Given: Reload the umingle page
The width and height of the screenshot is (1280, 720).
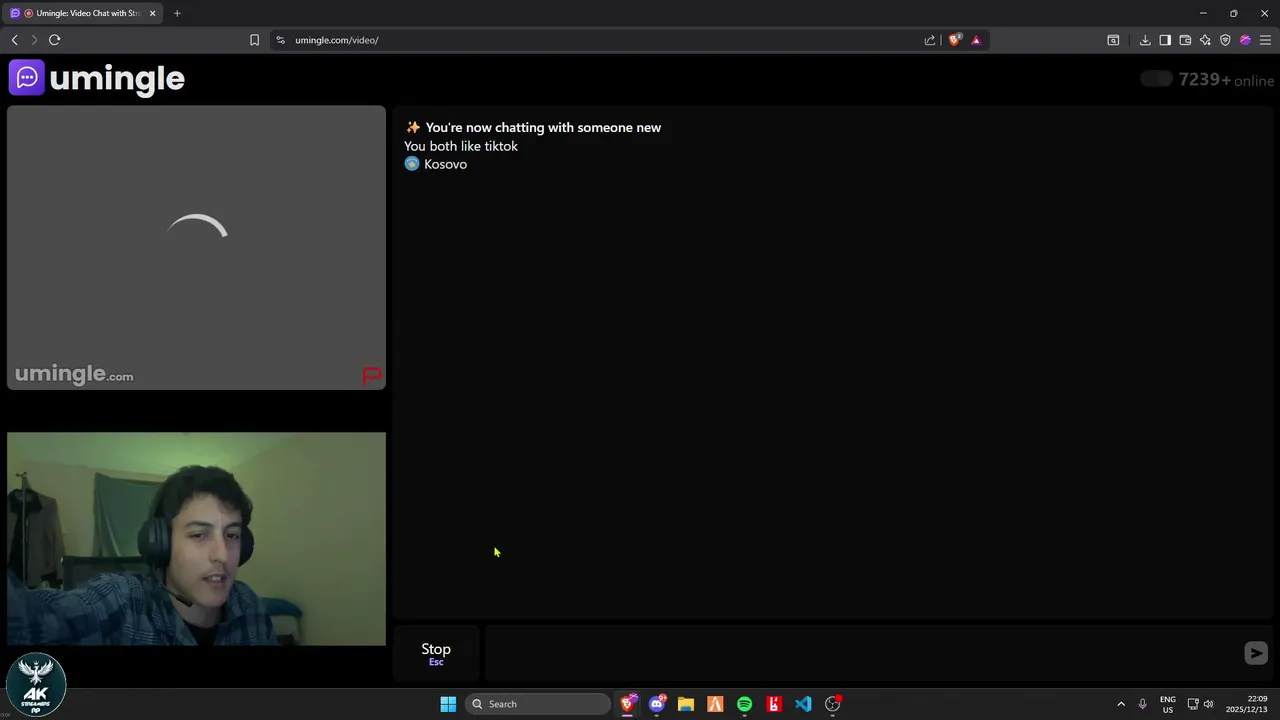Looking at the screenshot, I should (x=55, y=40).
